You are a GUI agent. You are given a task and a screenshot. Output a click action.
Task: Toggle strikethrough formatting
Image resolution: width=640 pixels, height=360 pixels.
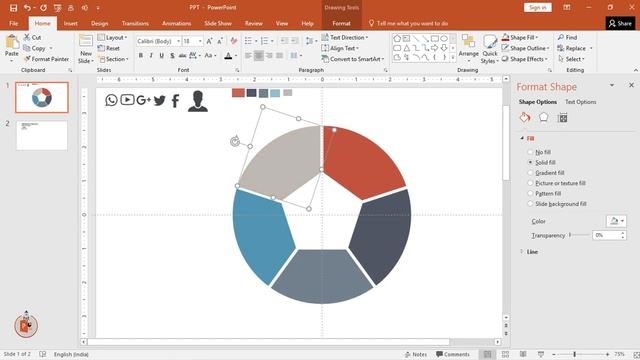tap(182, 56)
